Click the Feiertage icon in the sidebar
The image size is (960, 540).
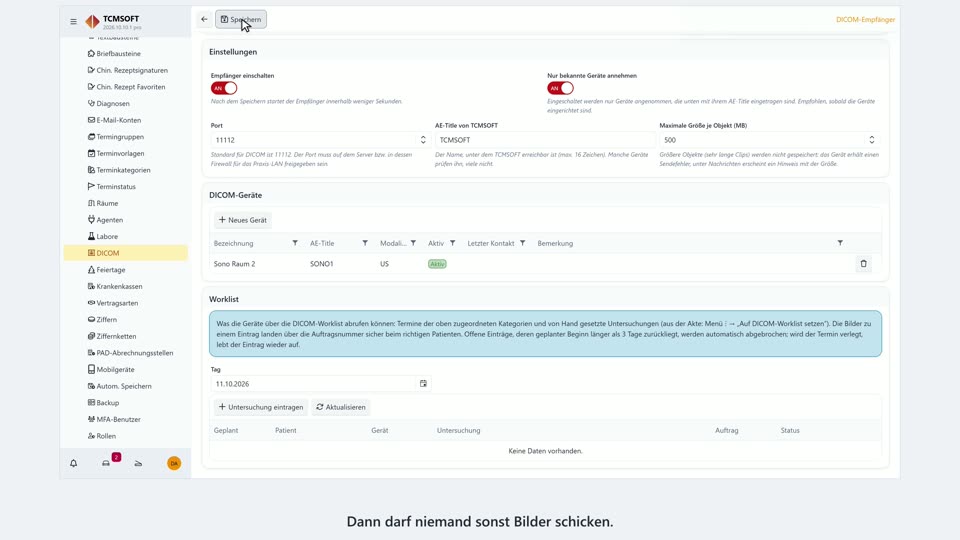pyautogui.click(x=91, y=269)
